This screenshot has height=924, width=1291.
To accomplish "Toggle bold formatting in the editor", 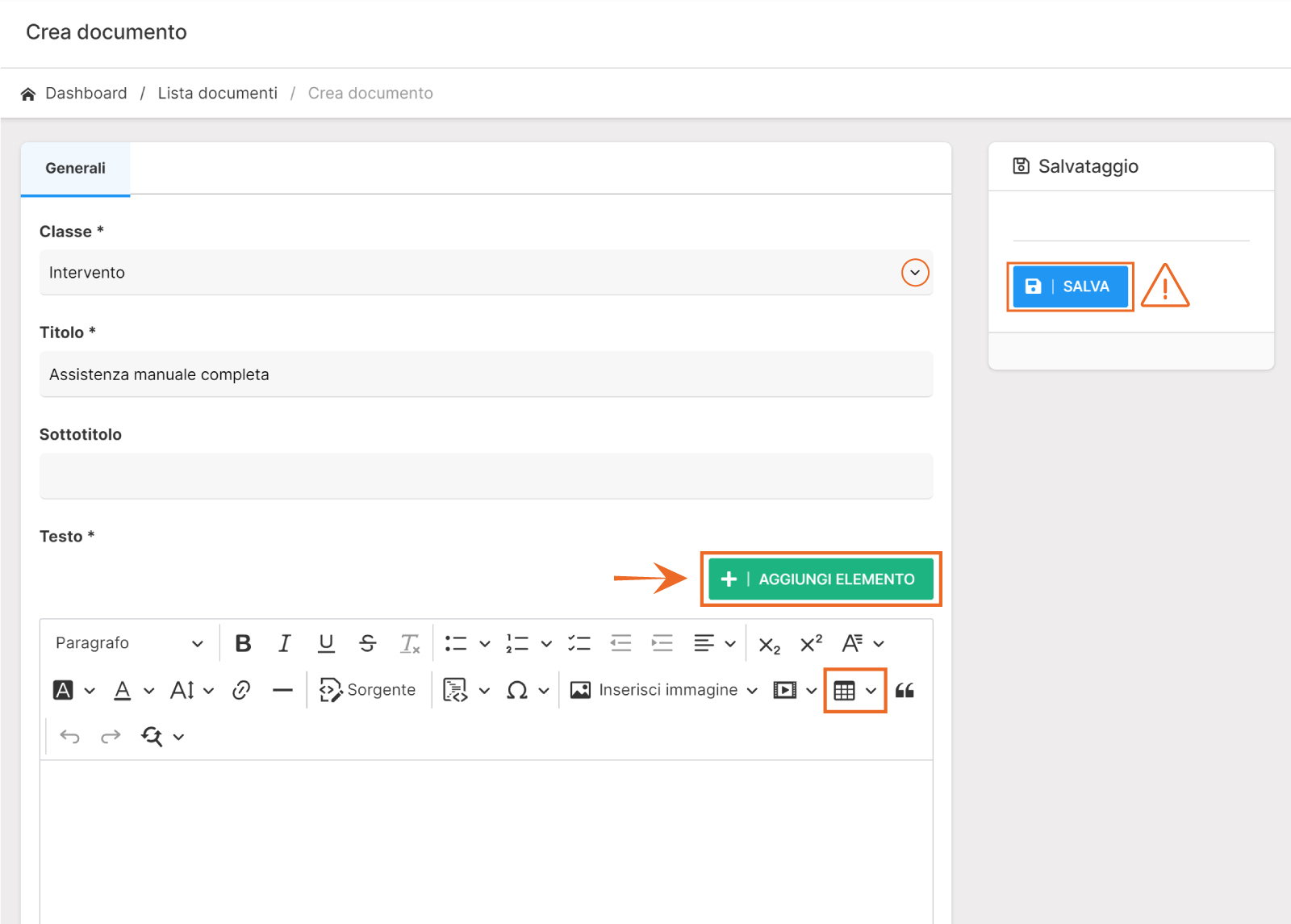I will (243, 643).
